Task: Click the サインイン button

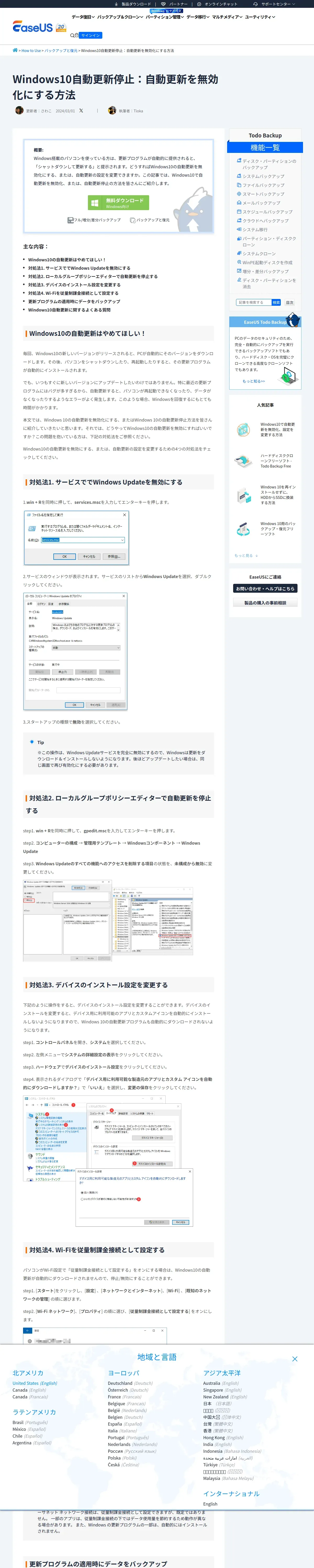Action: pos(90,35)
